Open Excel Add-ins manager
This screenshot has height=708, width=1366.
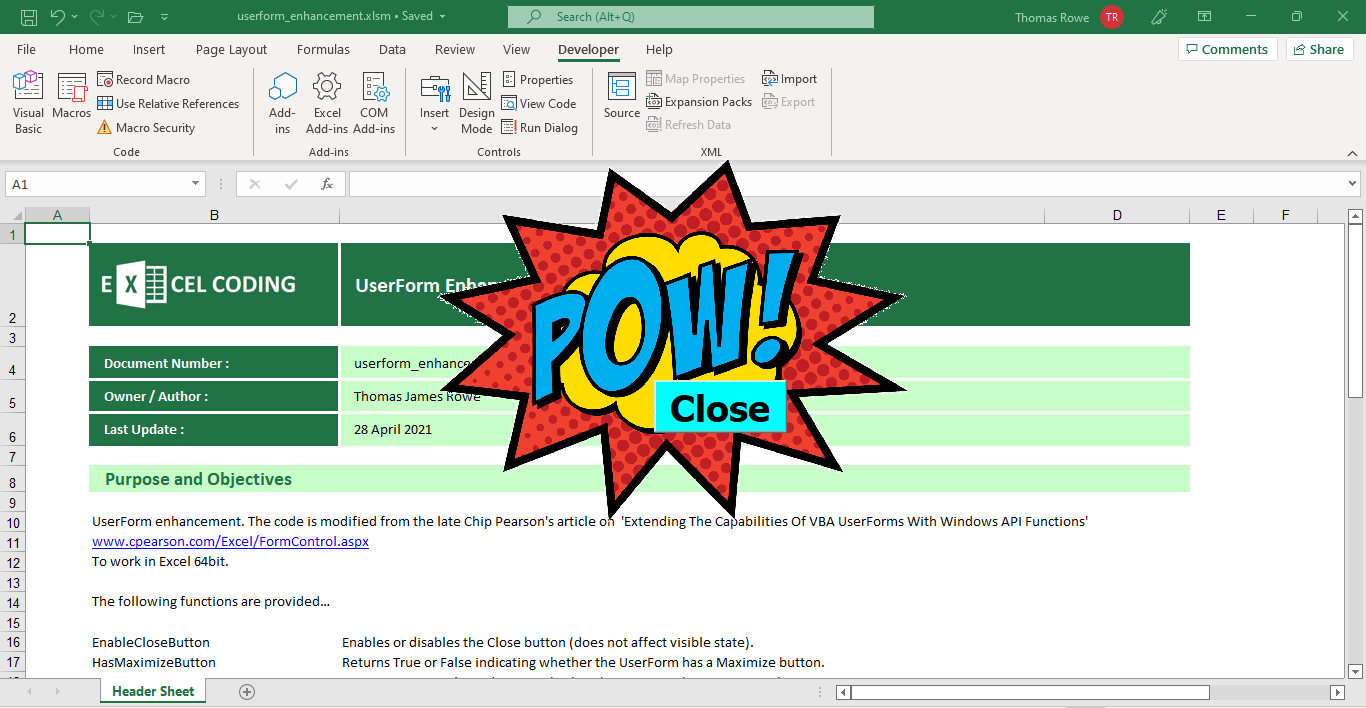click(327, 103)
